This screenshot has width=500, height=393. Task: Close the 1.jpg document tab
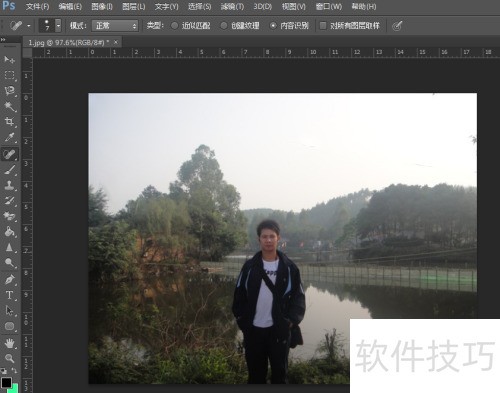point(116,42)
